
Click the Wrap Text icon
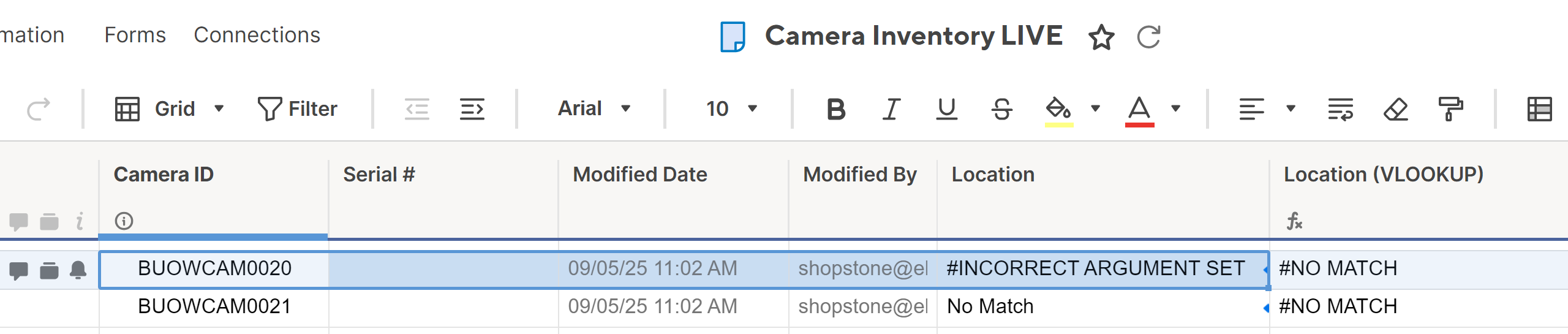pyautogui.click(x=1340, y=109)
